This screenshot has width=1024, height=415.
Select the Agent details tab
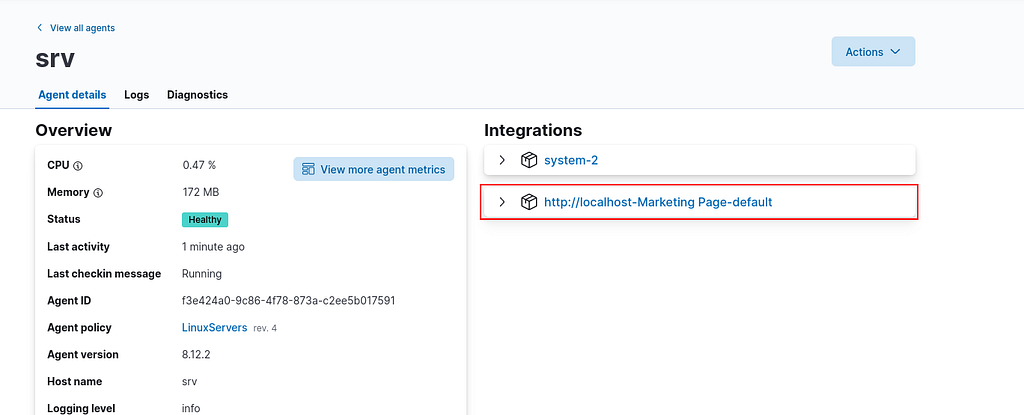point(72,95)
